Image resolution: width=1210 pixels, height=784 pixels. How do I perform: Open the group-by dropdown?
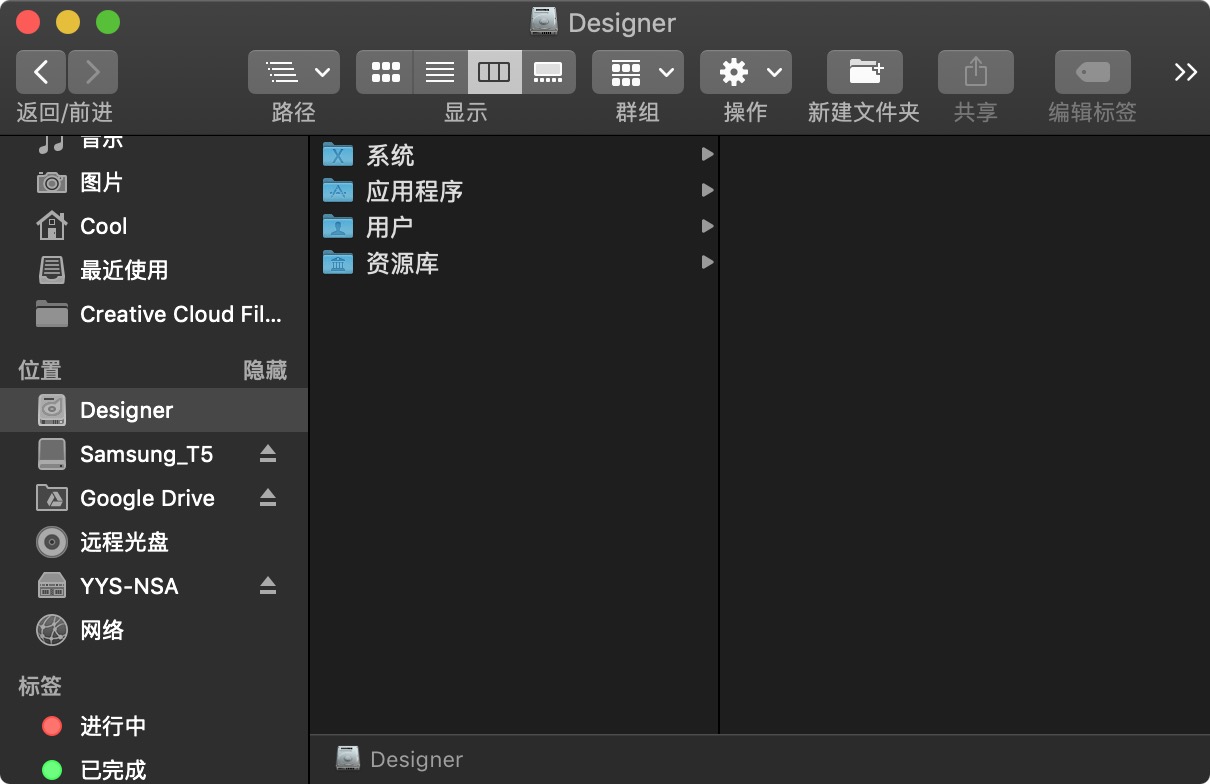click(638, 72)
